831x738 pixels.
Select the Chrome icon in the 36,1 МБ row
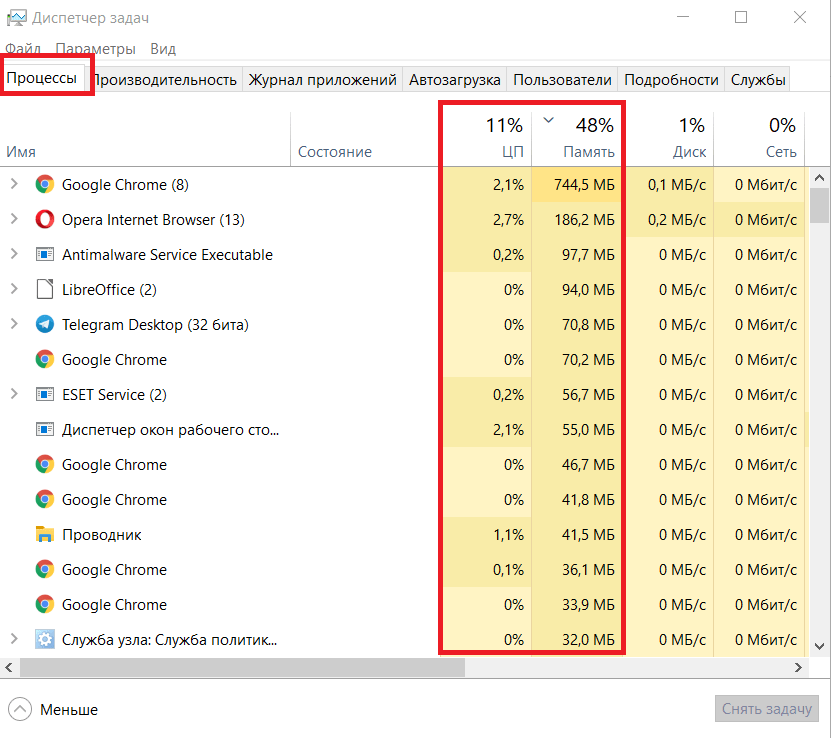coord(45,569)
